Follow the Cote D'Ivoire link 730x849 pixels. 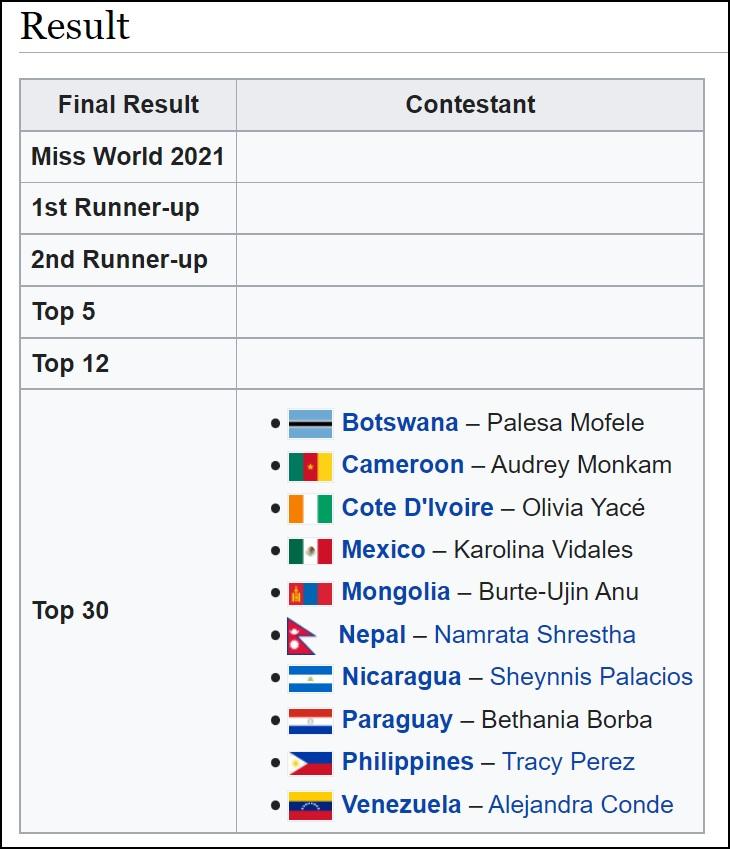[418, 507]
